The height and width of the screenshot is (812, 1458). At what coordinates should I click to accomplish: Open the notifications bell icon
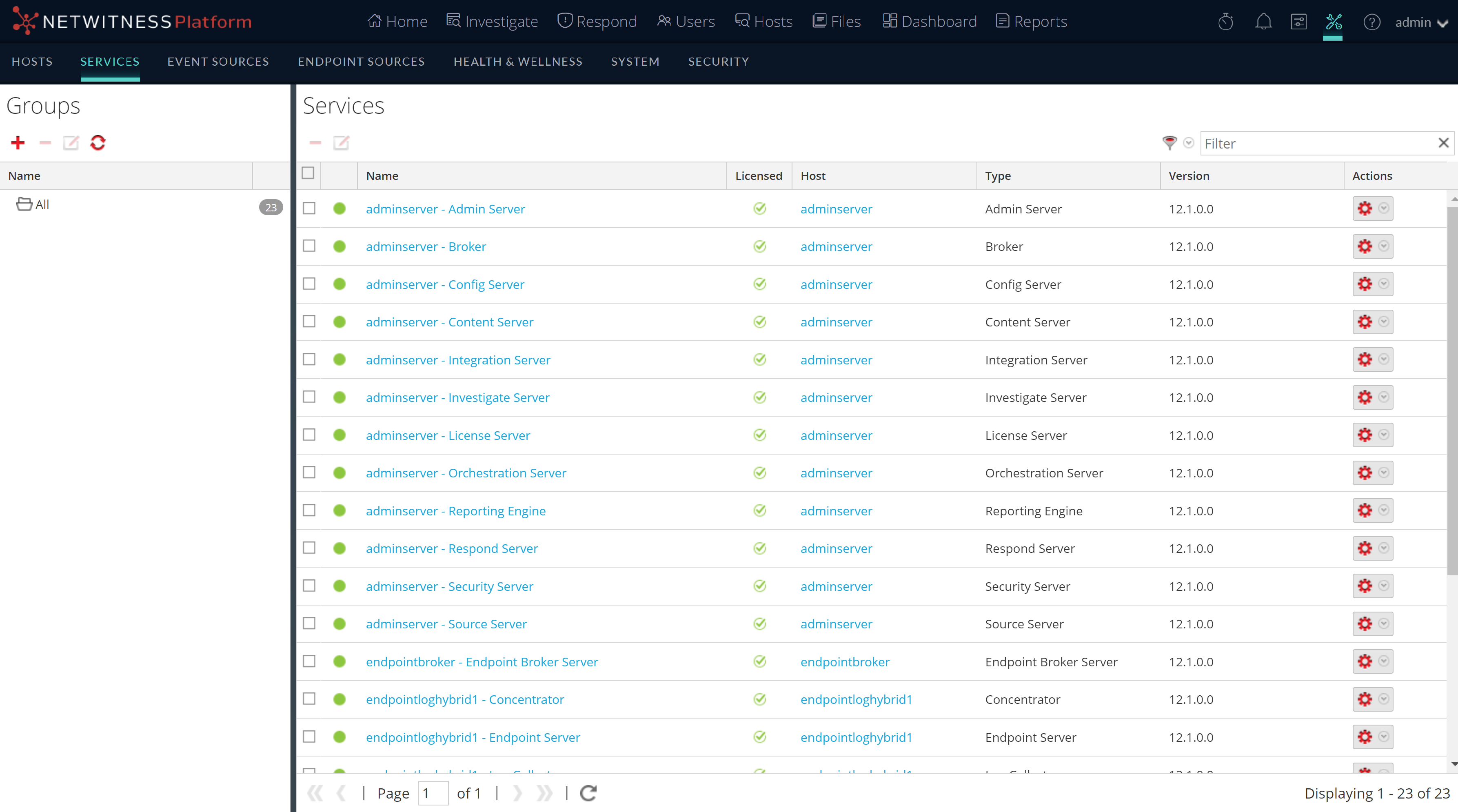click(x=1263, y=22)
